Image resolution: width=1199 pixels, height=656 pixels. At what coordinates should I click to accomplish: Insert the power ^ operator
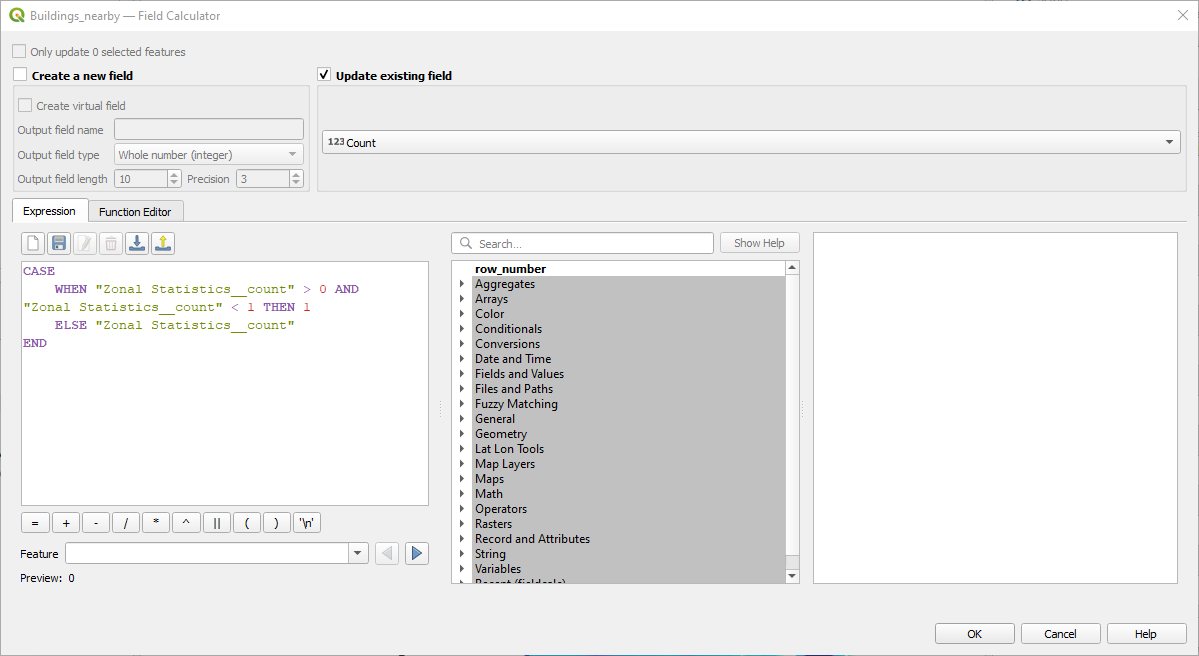pos(186,523)
